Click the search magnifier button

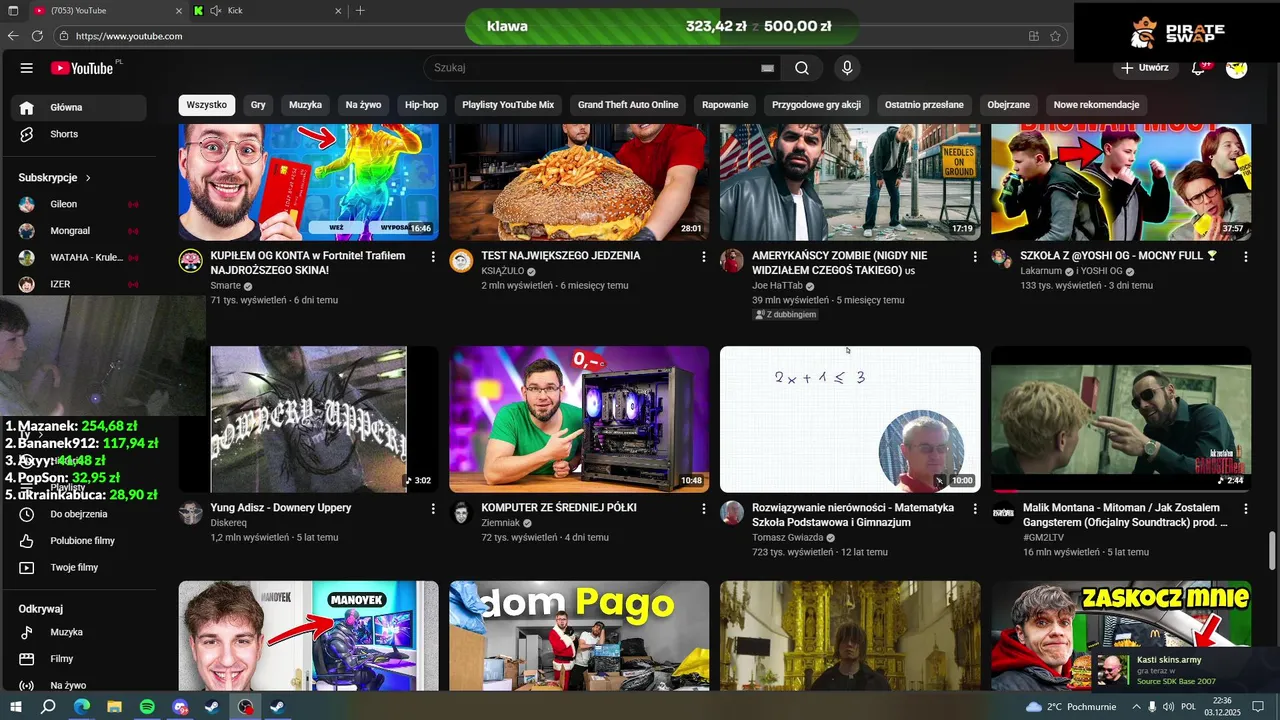pyautogui.click(x=802, y=68)
